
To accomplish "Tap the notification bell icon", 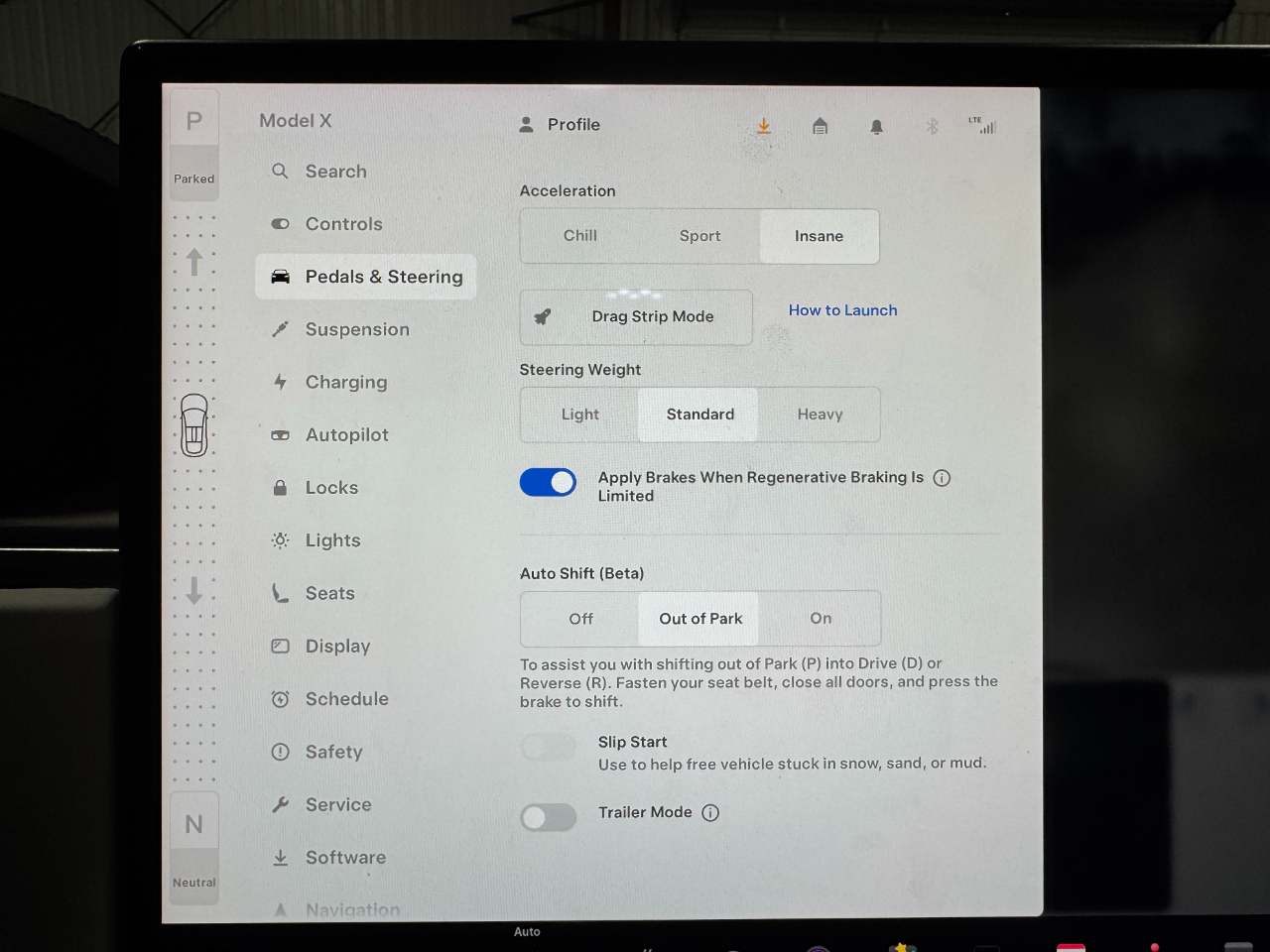I will [876, 127].
